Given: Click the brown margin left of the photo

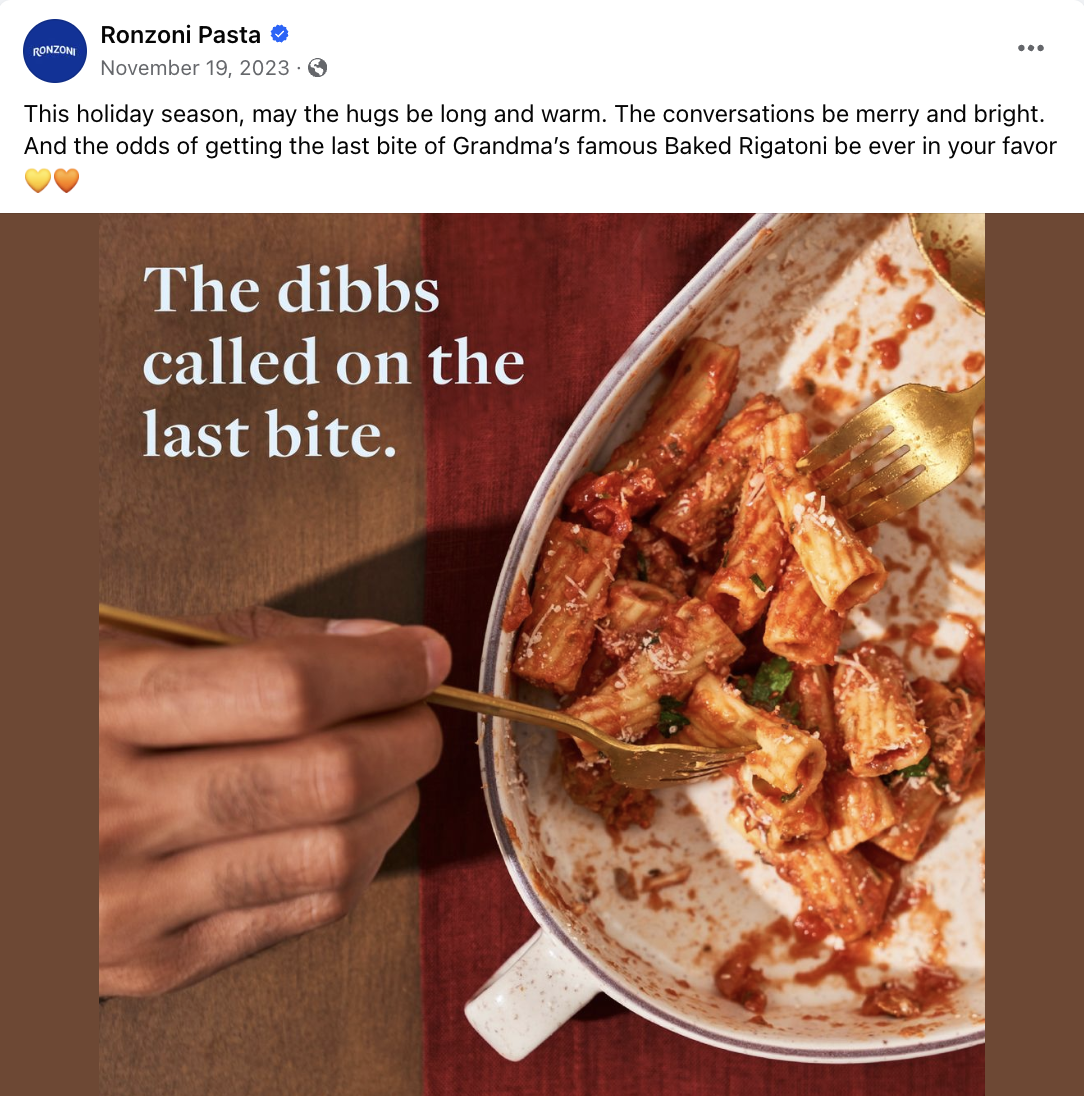Looking at the screenshot, I should (49, 654).
